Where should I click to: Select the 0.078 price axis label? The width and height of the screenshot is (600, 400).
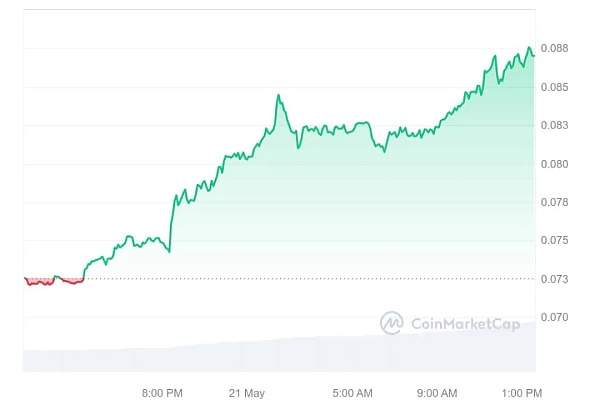coord(554,202)
